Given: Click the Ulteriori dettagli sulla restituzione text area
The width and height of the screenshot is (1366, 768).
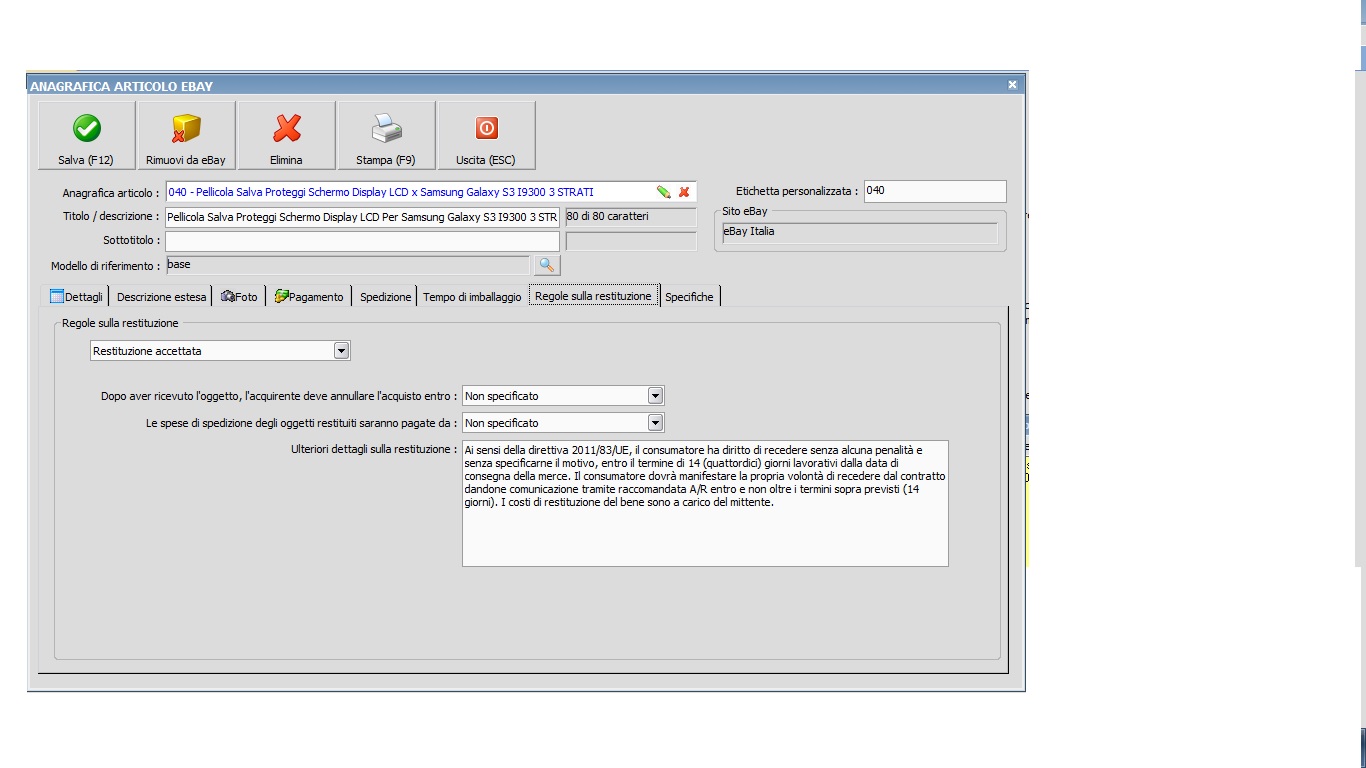Looking at the screenshot, I should (705, 503).
